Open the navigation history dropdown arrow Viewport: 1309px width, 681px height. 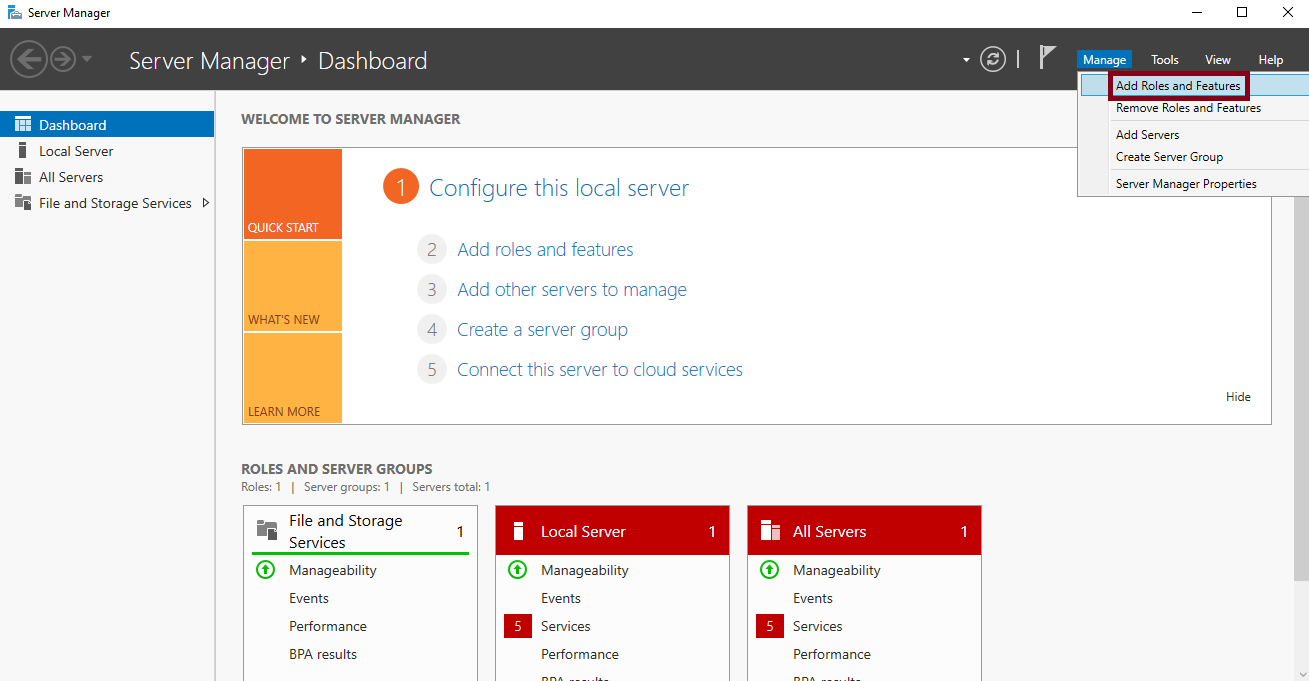(87, 59)
